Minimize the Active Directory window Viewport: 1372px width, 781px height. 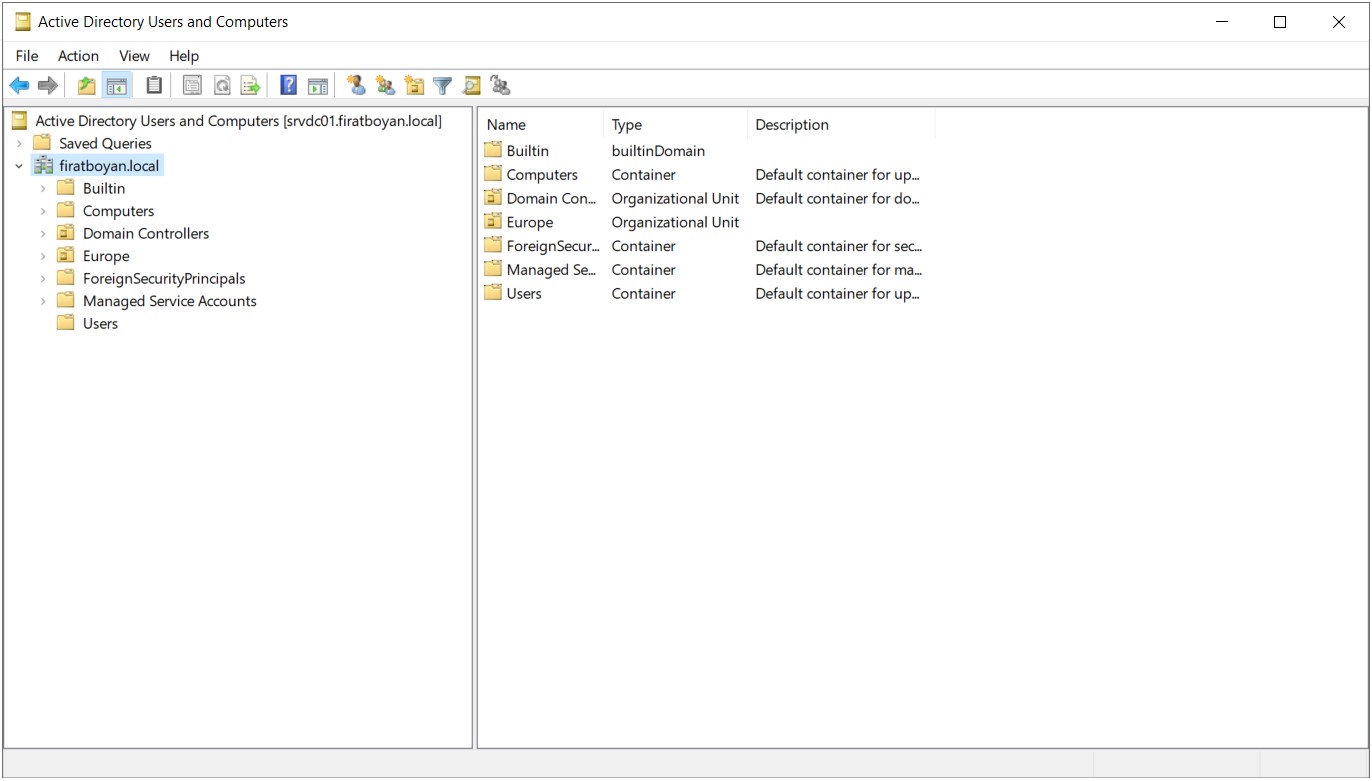tap(1221, 21)
